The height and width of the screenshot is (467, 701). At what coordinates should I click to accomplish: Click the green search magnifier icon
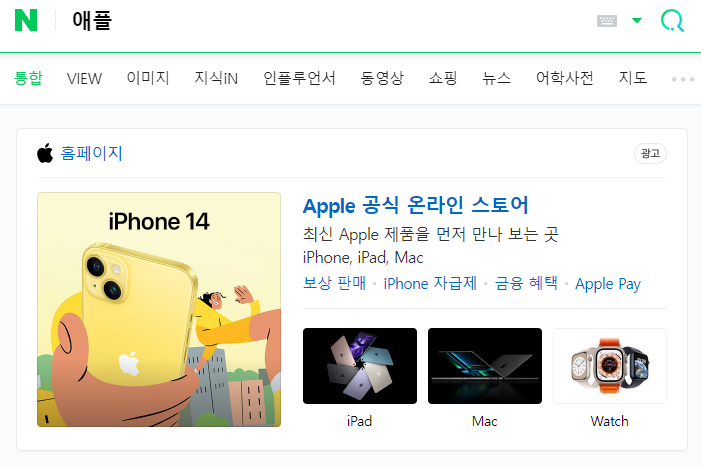click(672, 21)
